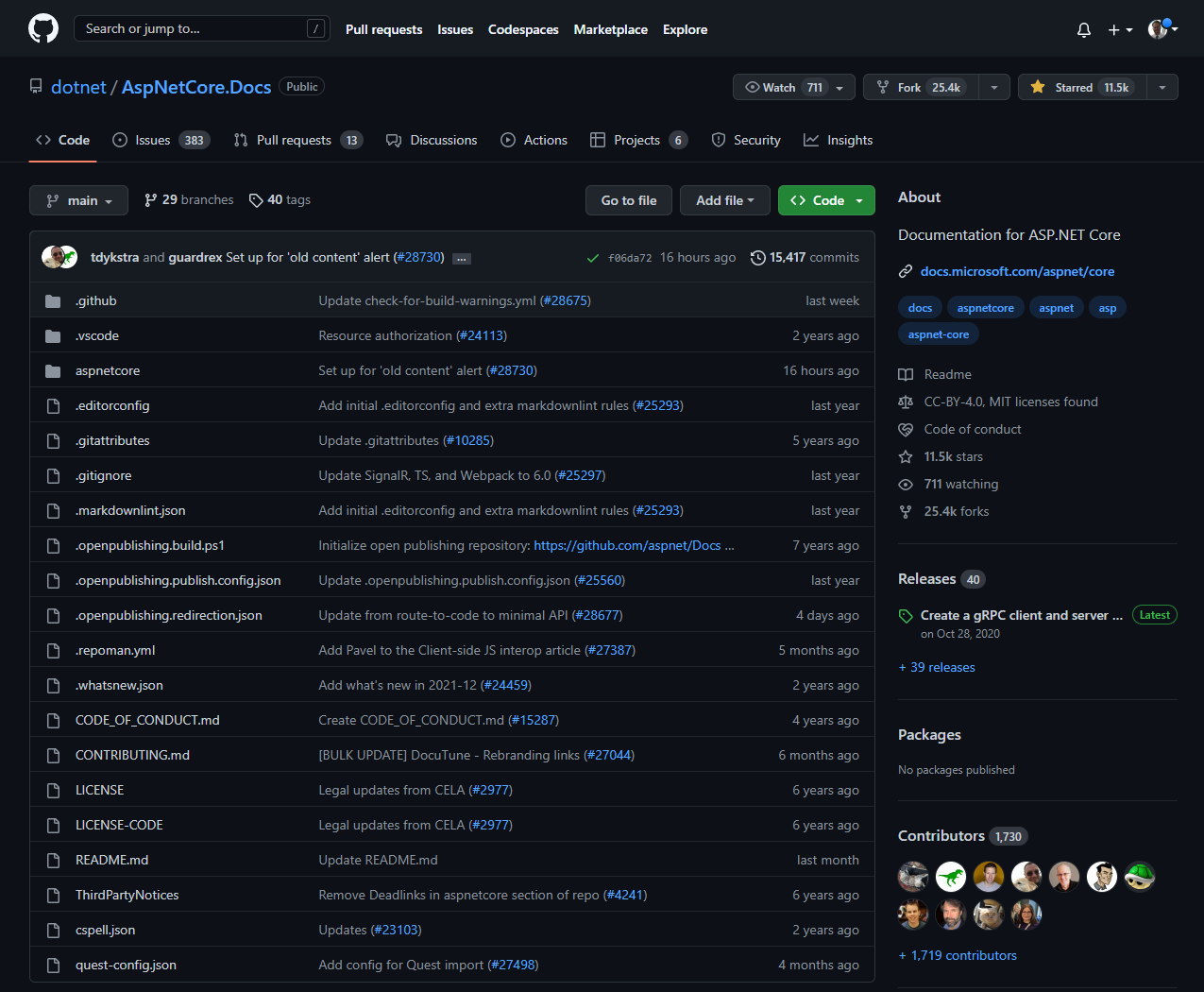Screen dimensions: 1204x992
Task: Open the Add file dropdown
Action: tap(725, 200)
